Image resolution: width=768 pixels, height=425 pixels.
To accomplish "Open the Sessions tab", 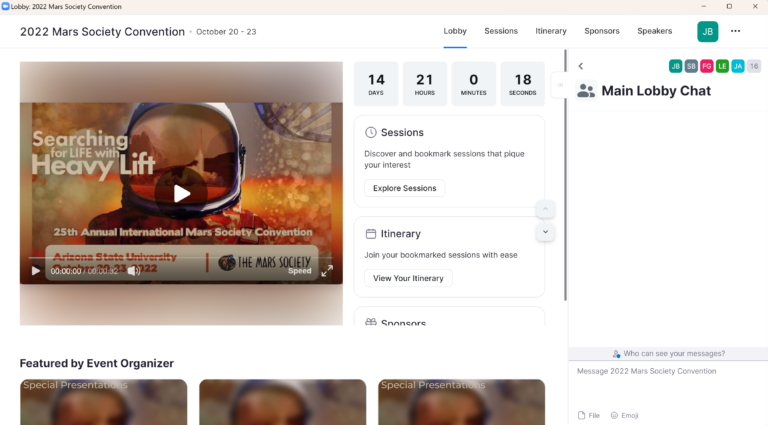I will 501,31.
